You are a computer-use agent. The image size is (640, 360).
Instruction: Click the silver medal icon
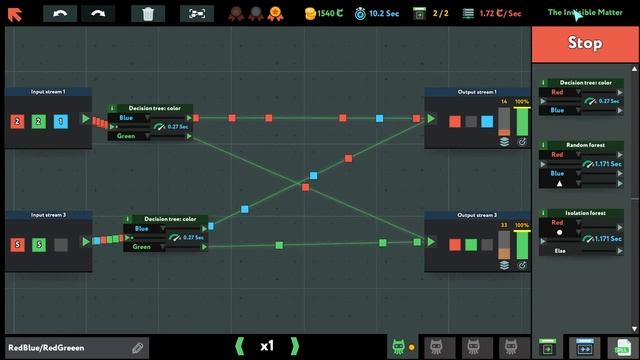click(x=256, y=13)
